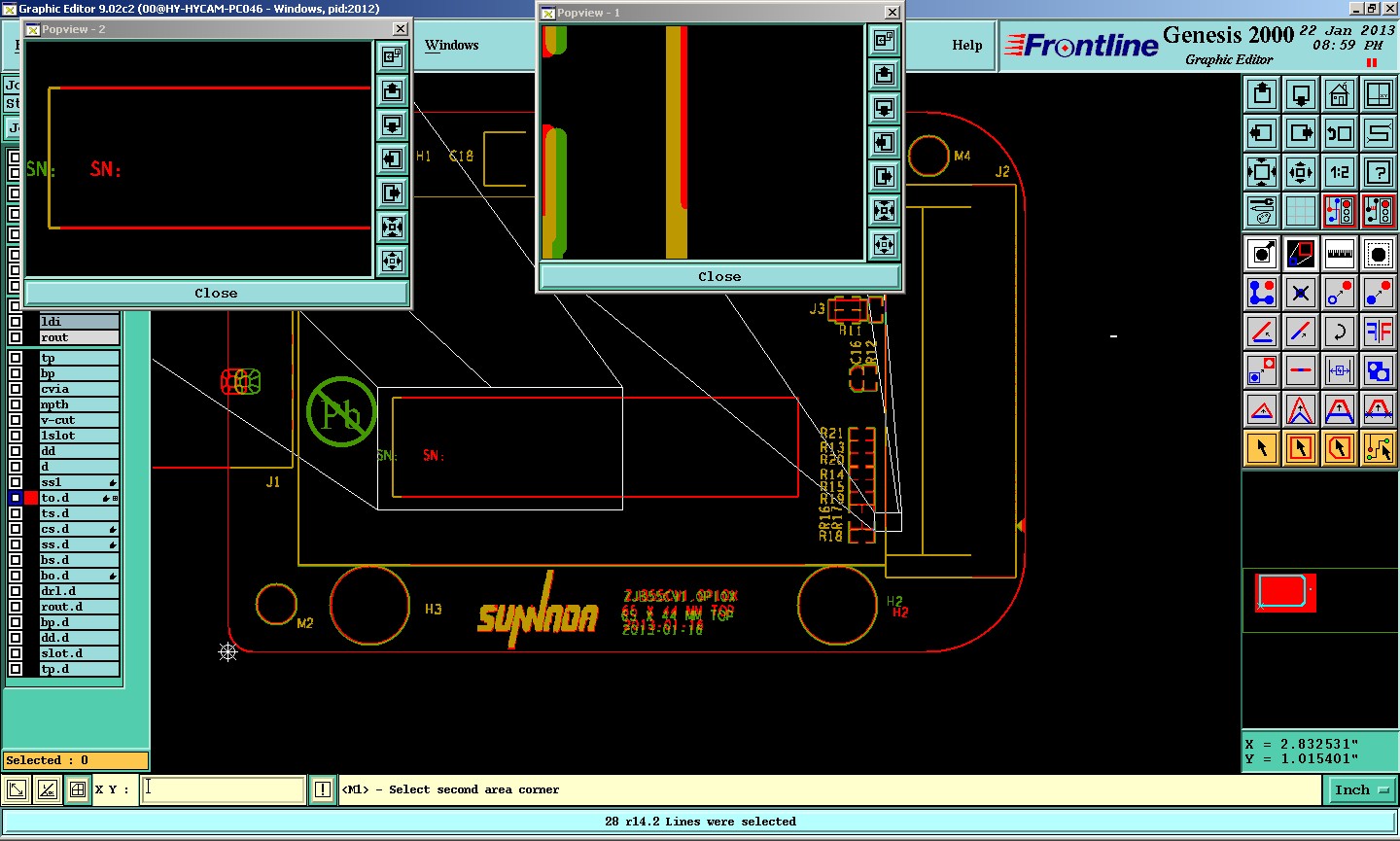The width and height of the screenshot is (1400, 841).
Task: Click the mirror F icon
Action: [1379, 331]
